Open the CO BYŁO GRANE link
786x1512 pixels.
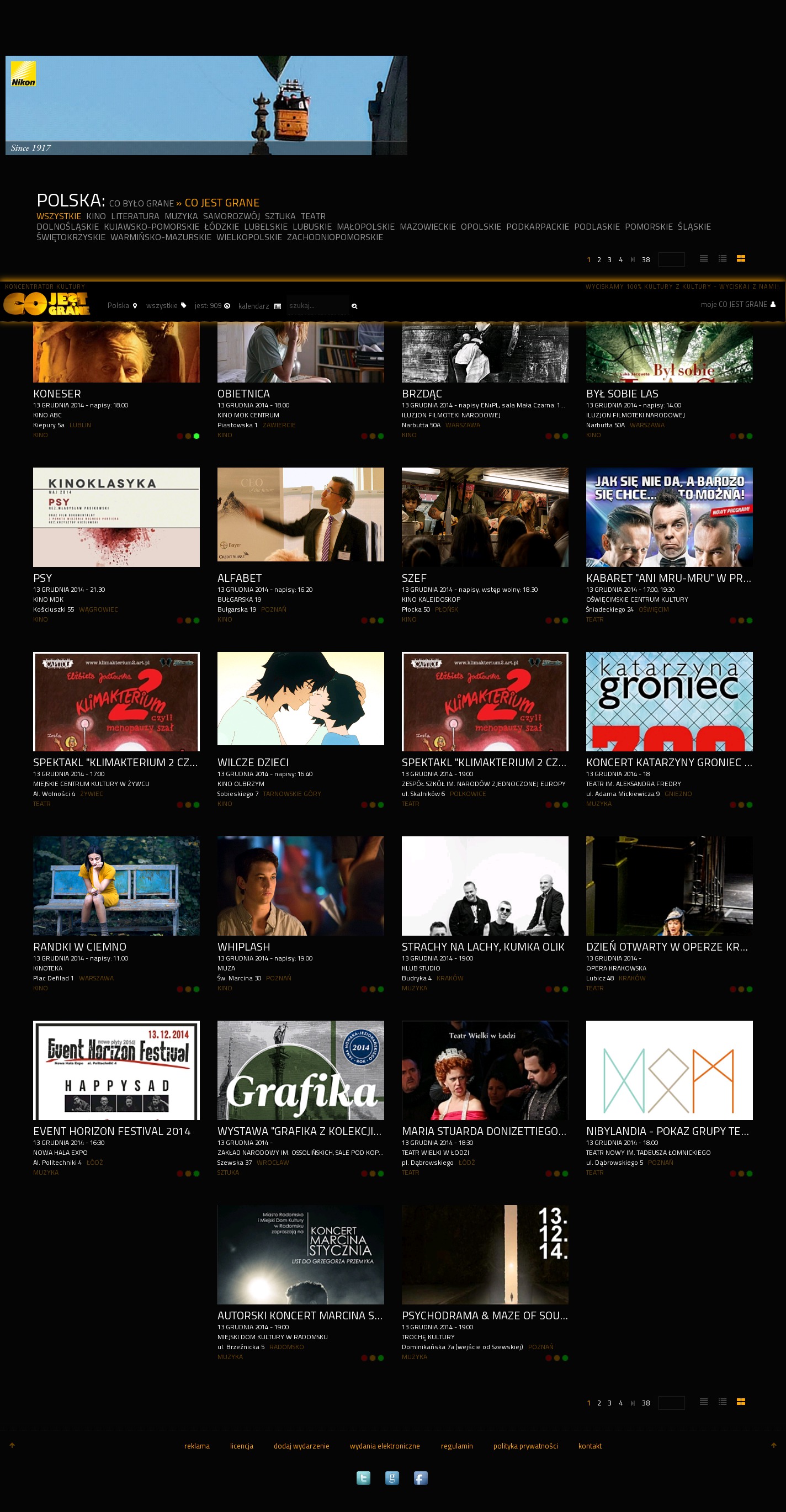coord(141,204)
